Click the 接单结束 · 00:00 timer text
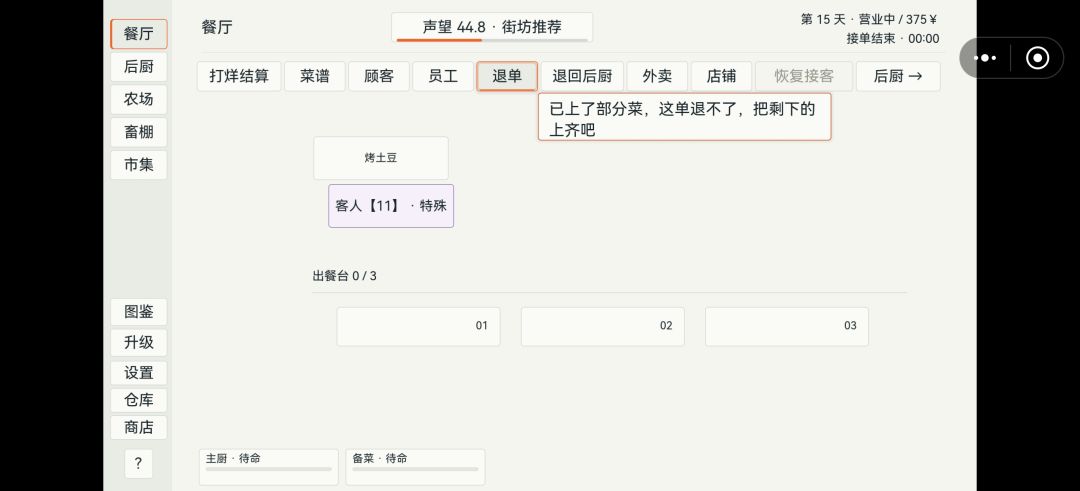1080x491 pixels. click(x=893, y=39)
